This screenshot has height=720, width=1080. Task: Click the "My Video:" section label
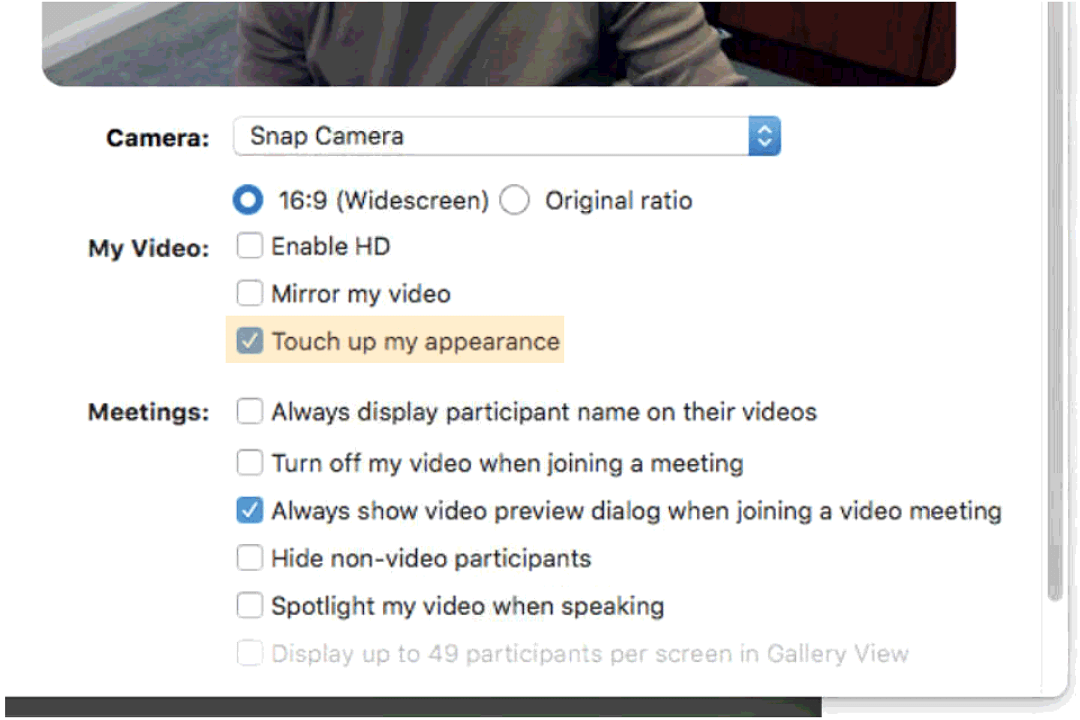[149, 249]
